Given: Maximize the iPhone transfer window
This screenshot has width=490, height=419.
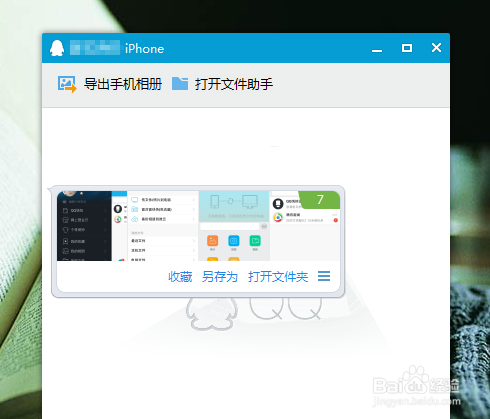Looking at the screenshot, I should (x=407, y=48).
